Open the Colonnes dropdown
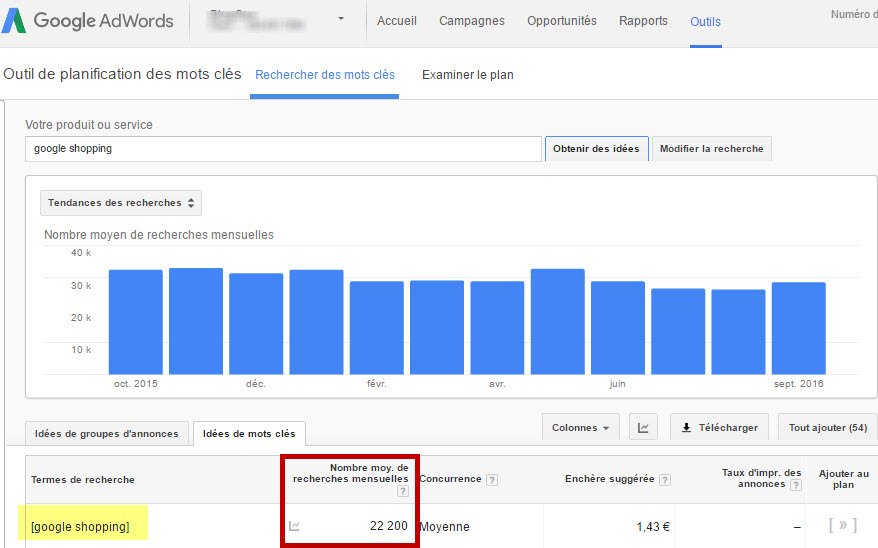 [581, 428]
